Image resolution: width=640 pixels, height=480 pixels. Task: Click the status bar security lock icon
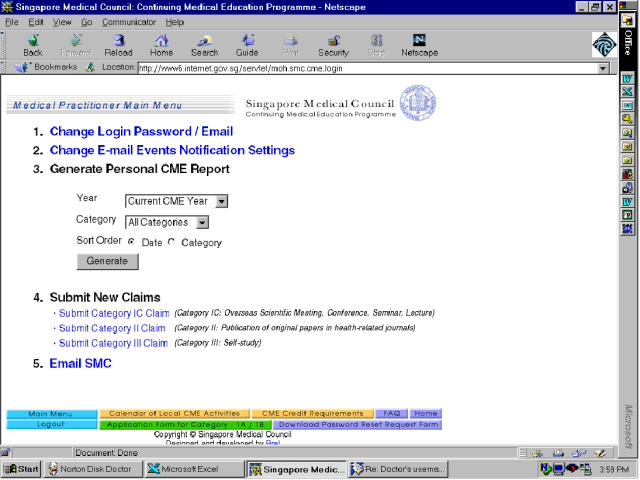tap(6, 452)
